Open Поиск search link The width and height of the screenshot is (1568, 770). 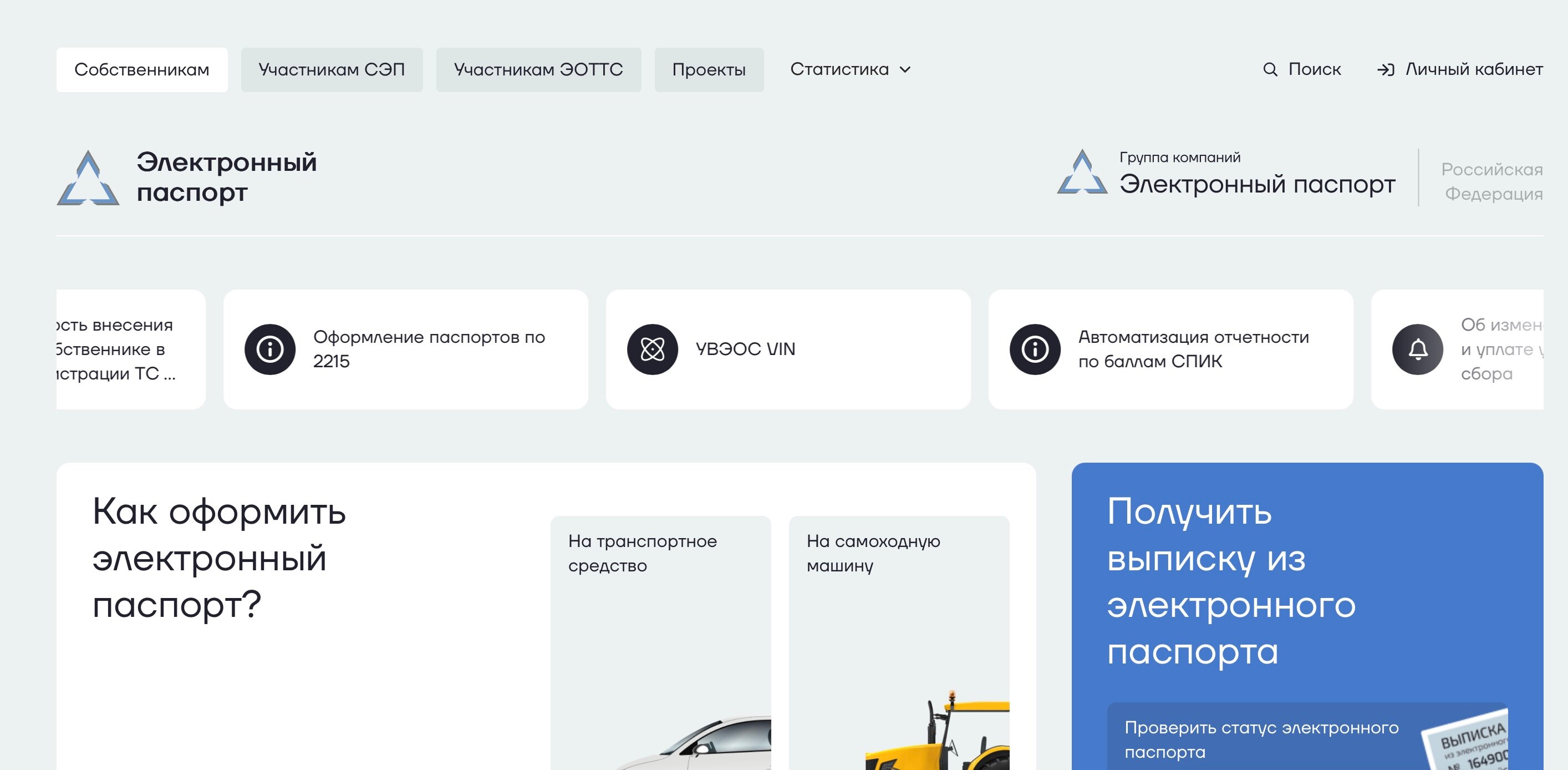pos(1301,69)
